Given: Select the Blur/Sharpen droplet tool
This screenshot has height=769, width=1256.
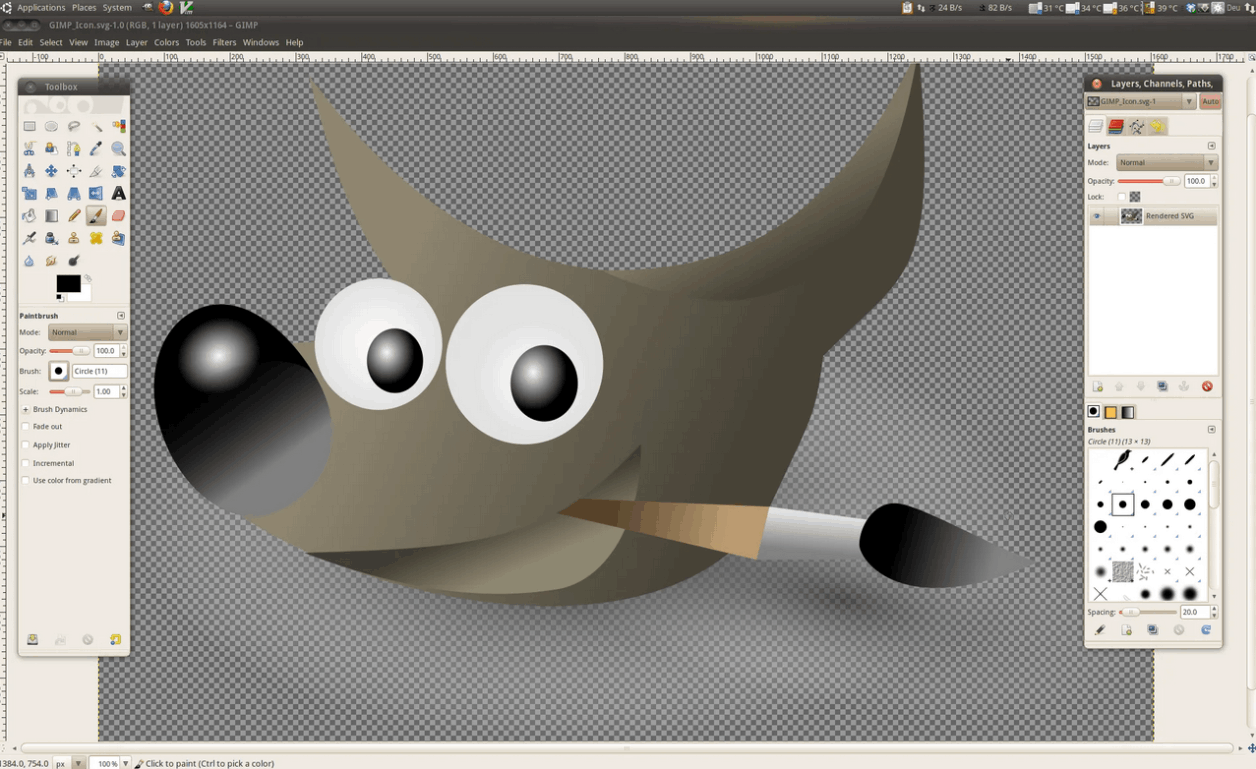Looking at the screenshot, I should click(x=29, y=261).
